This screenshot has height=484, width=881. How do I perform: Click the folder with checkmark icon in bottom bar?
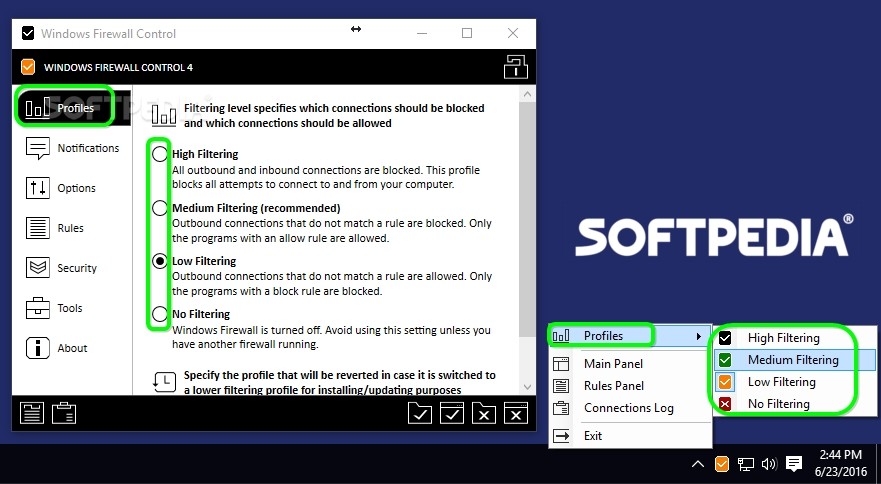[x=420, y=413]
